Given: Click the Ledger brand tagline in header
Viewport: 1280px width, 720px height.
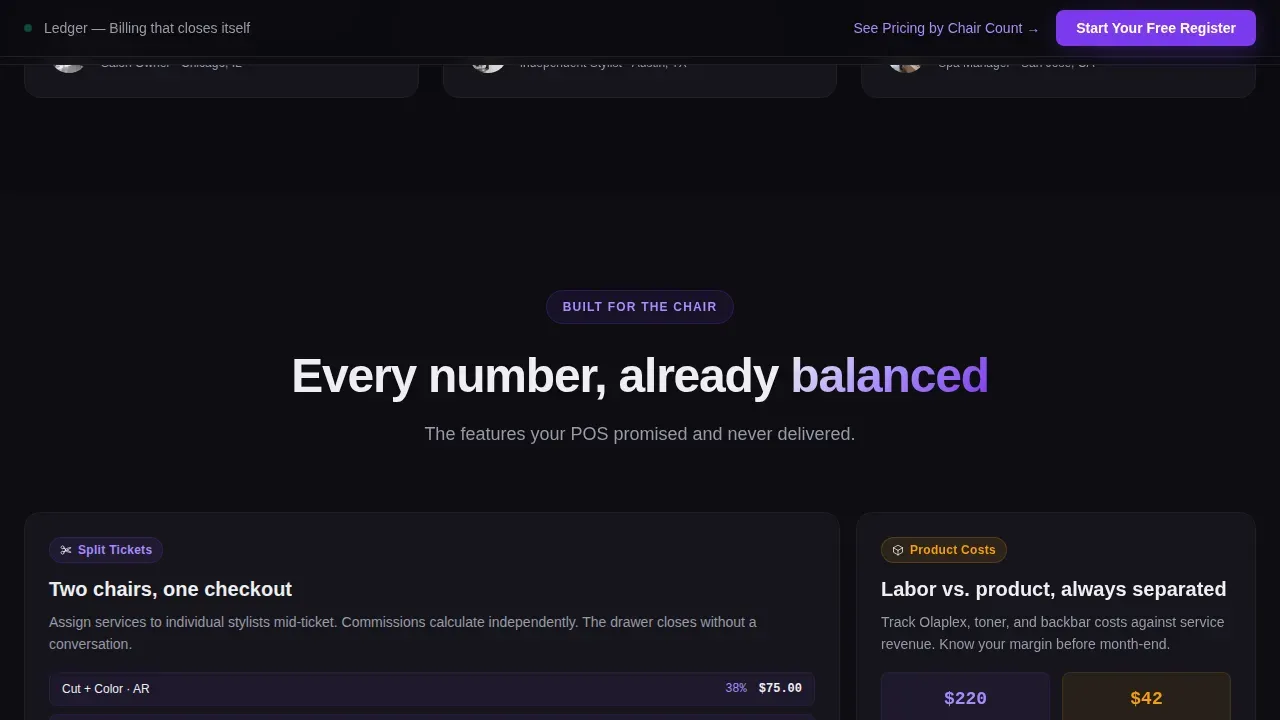Looking at the screenshot, I should click(147, 28).
